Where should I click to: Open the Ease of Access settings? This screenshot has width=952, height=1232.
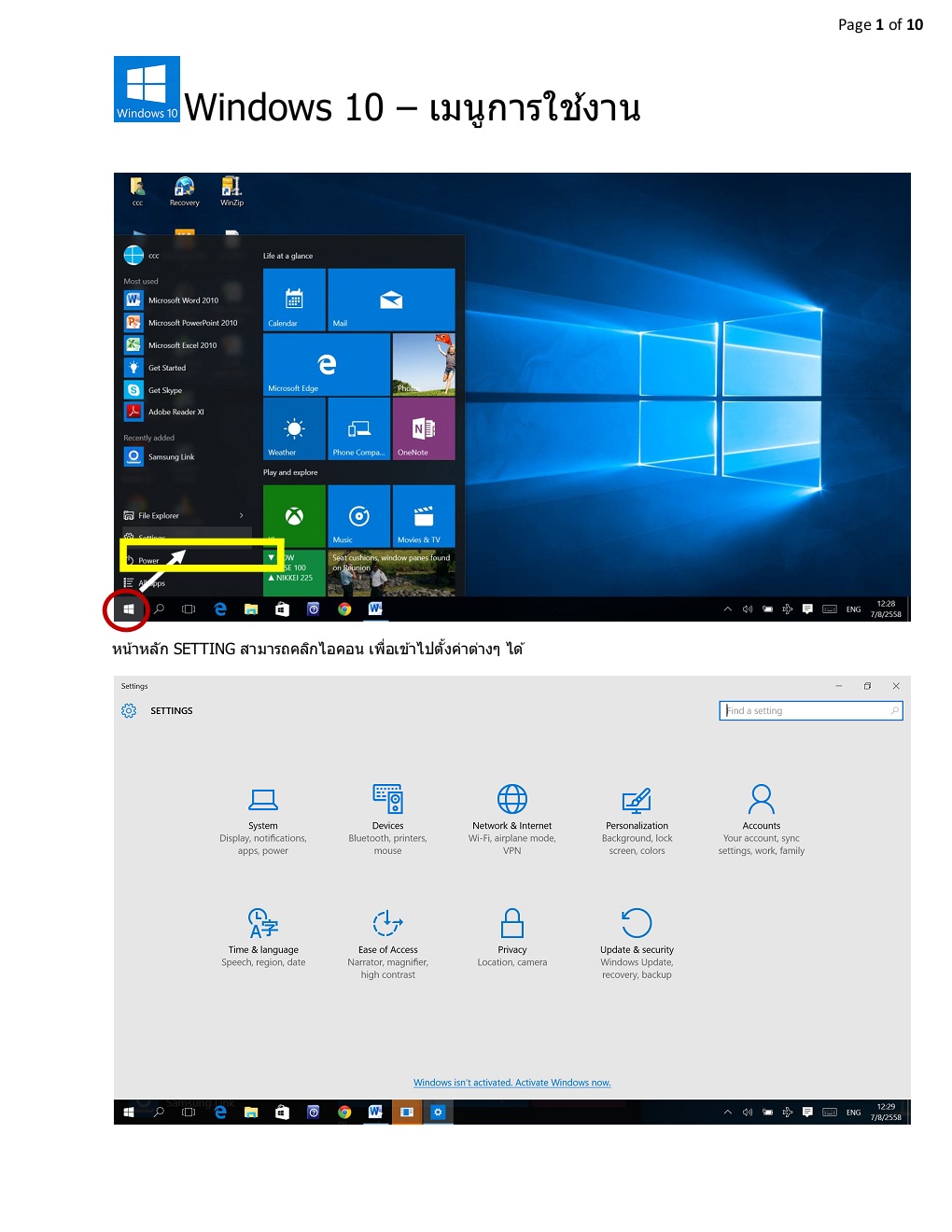[x=388, y=945]
